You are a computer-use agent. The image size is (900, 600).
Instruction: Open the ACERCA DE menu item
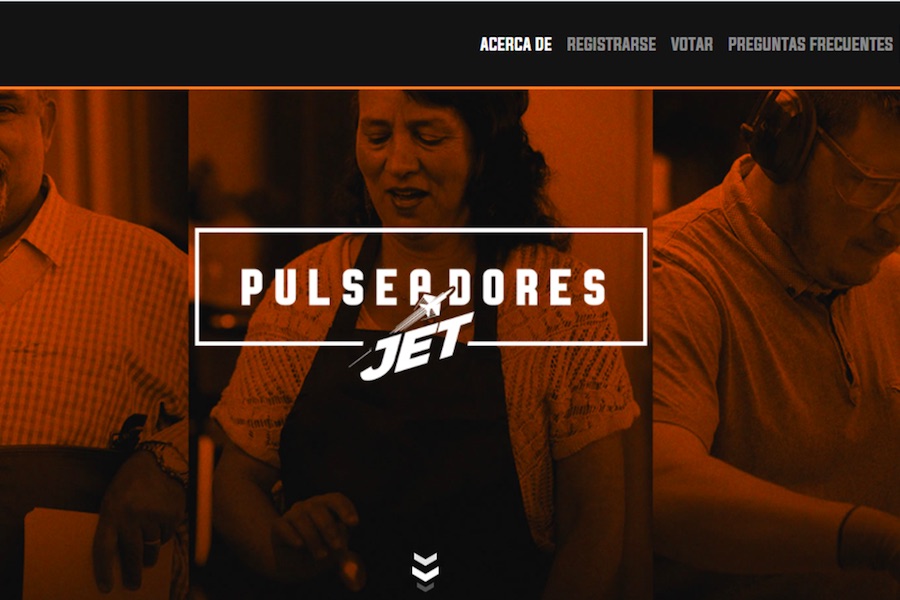[x=515, y=44]
